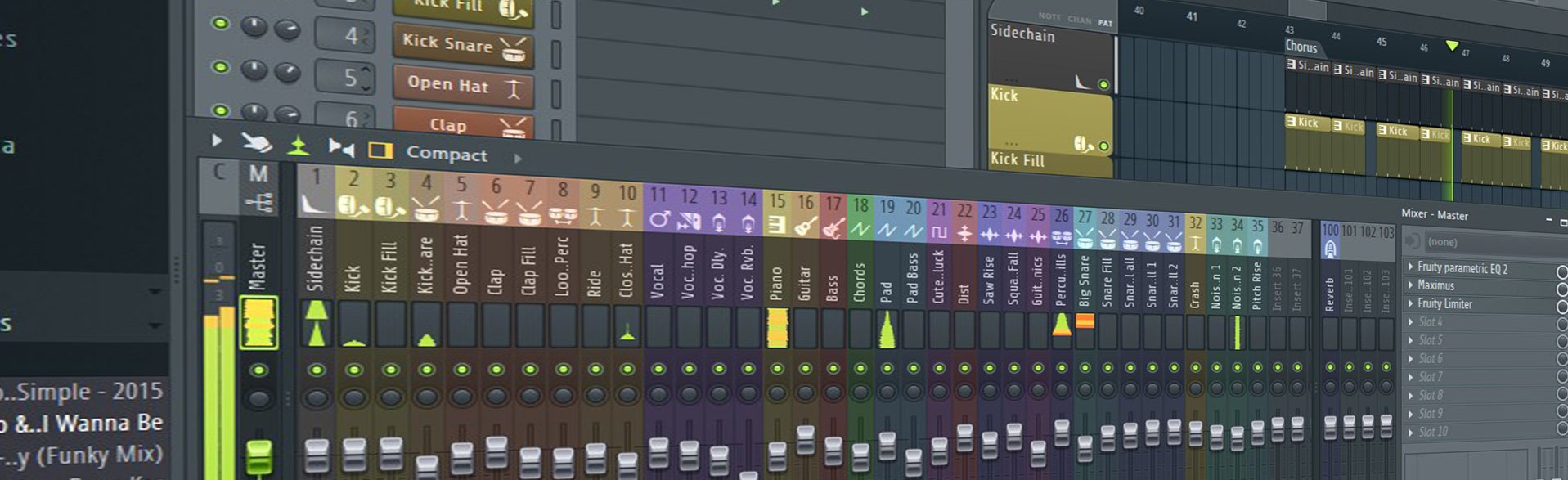
Task: Select mixer track 21 square wave icon
Action: [x=939, y=232]
